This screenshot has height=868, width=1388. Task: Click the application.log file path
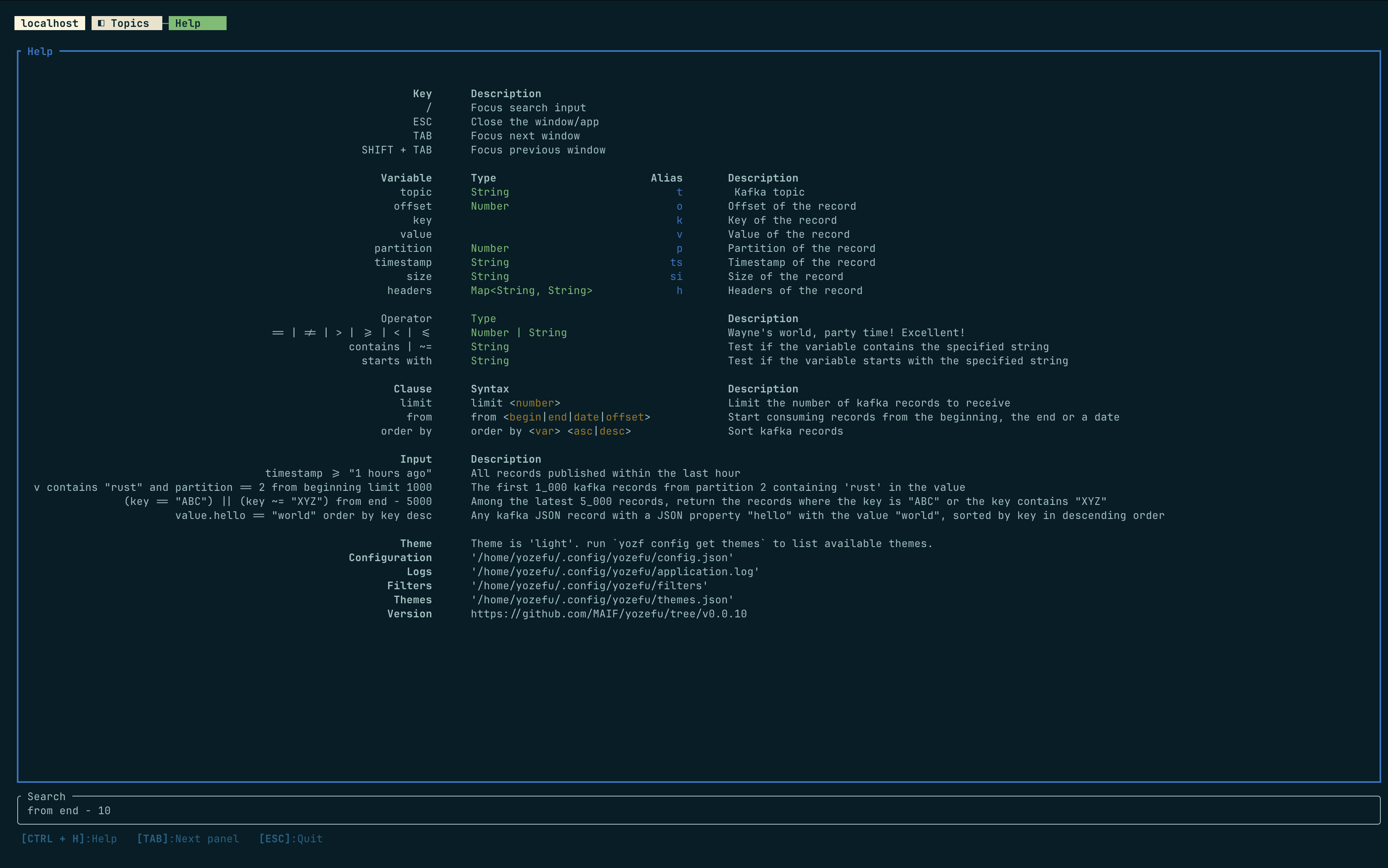coord(615,572)
